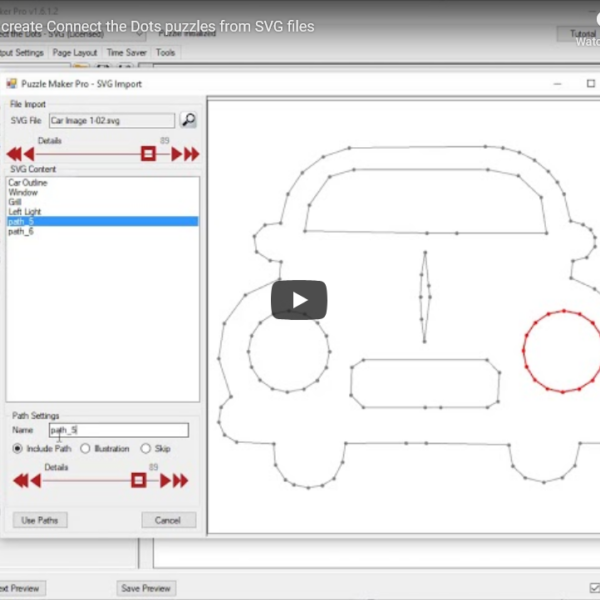This screenshot has height=600, width=600.
Task: Play the video with the center button
Action: tap(299, 300)
